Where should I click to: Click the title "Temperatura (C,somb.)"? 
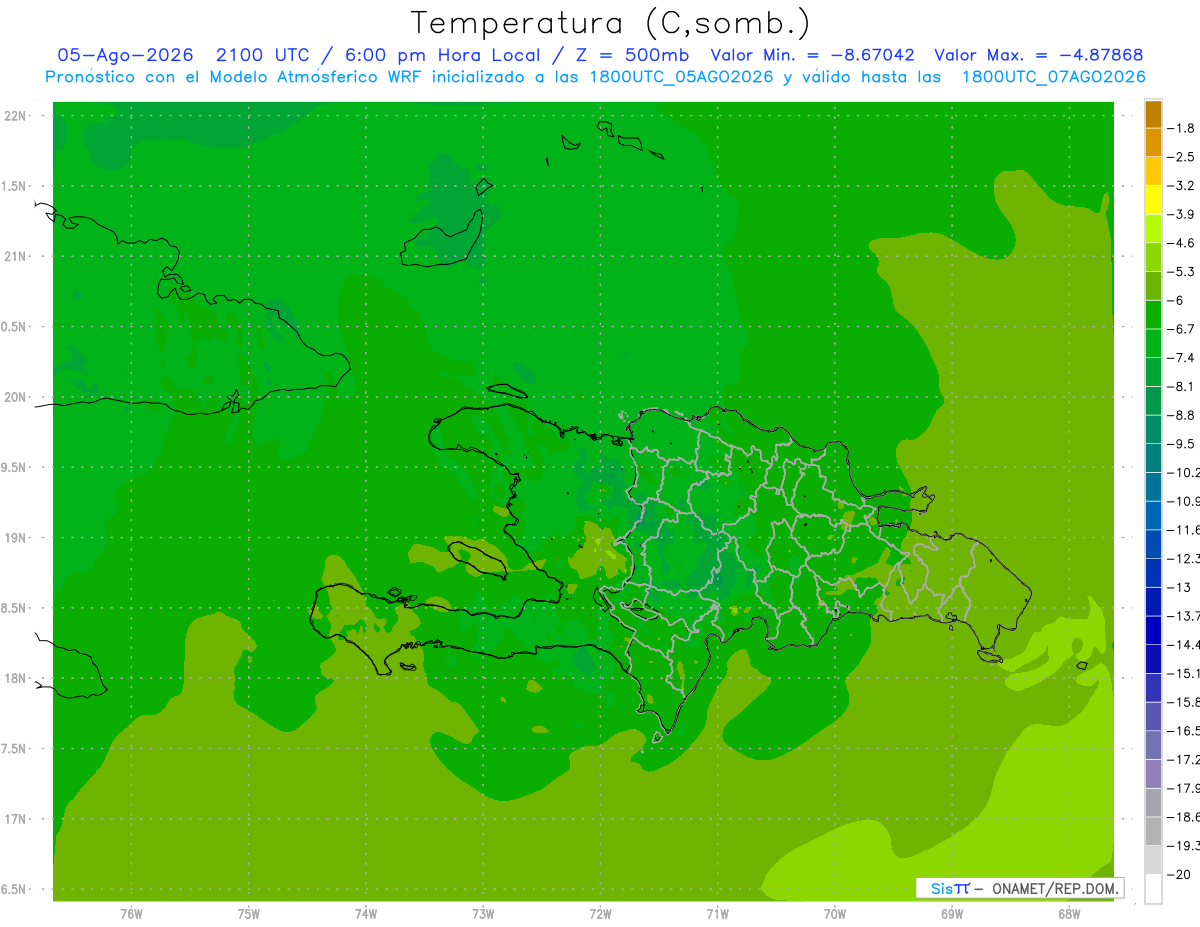click(611, 23)
